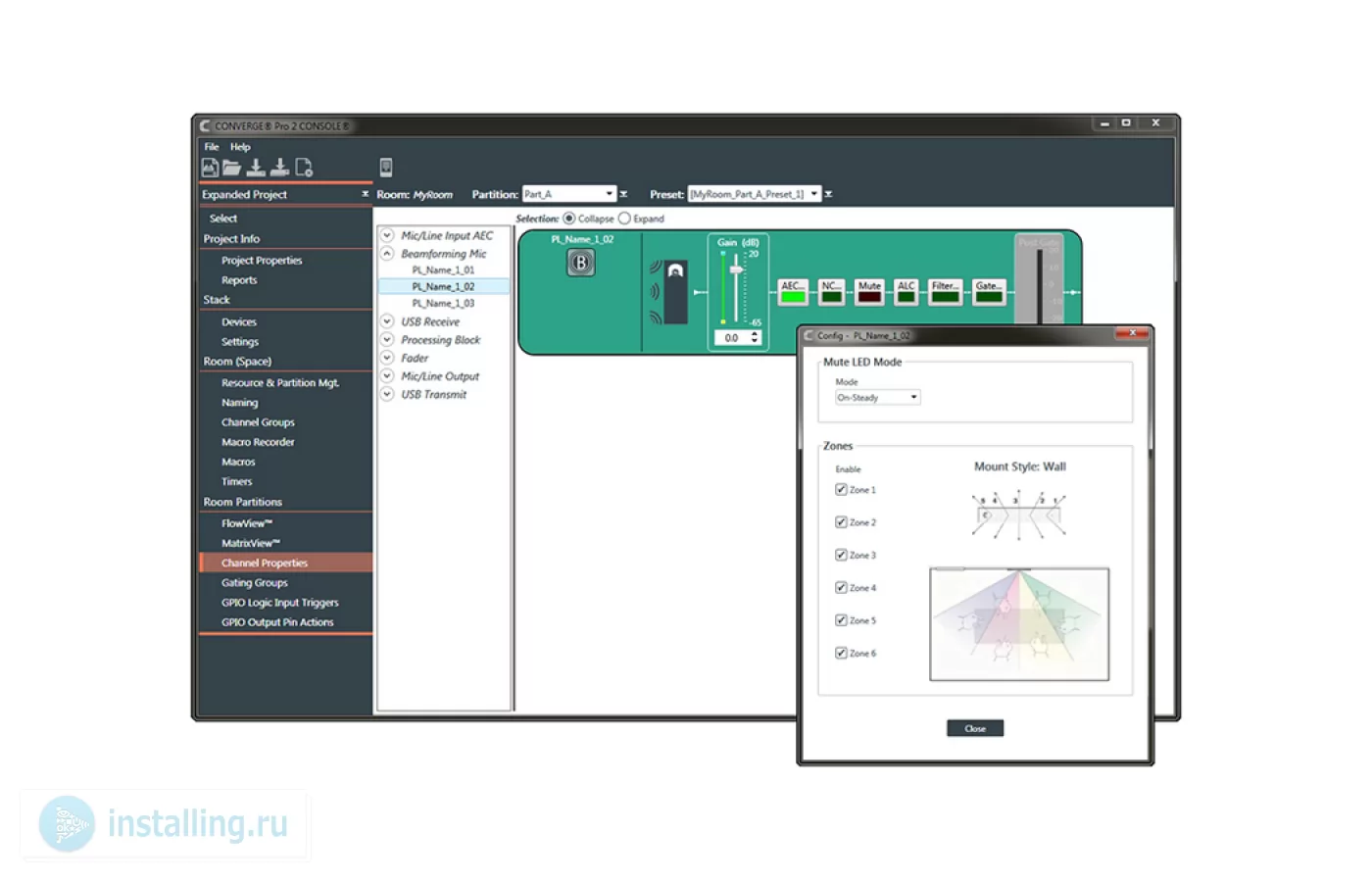This screenshot has width=1372, height=882.
Task: Collapse the Beamforming Mic group
Action: pyautogui.click(x=387, y=253)
